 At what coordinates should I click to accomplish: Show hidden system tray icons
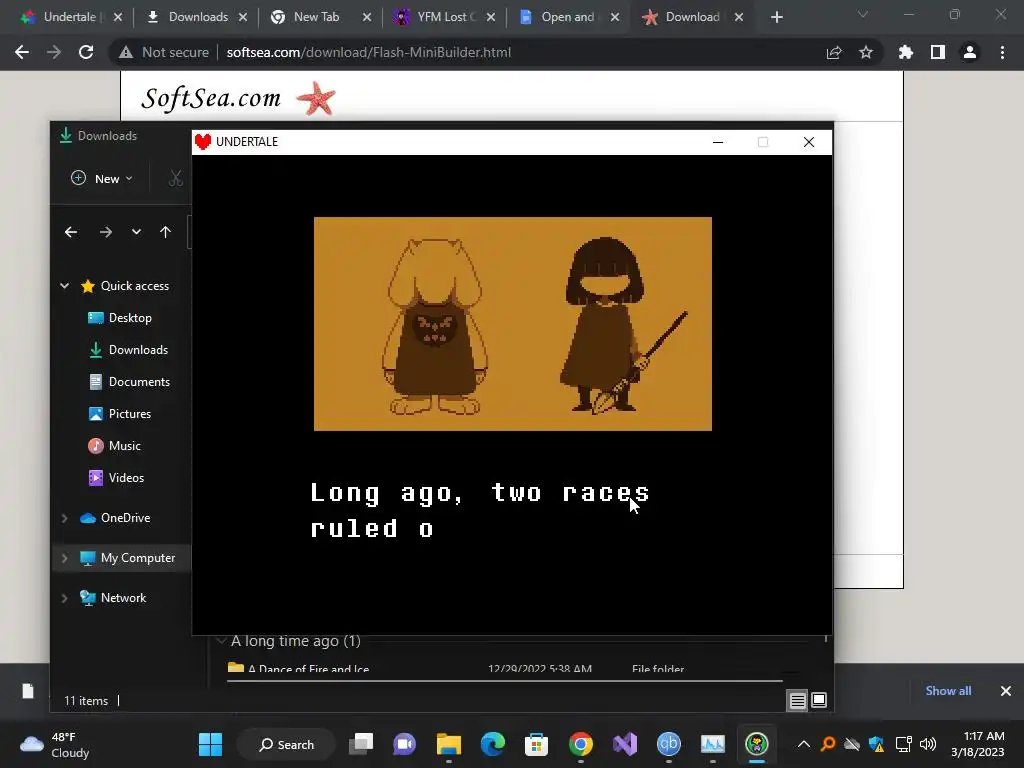pyautogui.click(x=804, y=744)
